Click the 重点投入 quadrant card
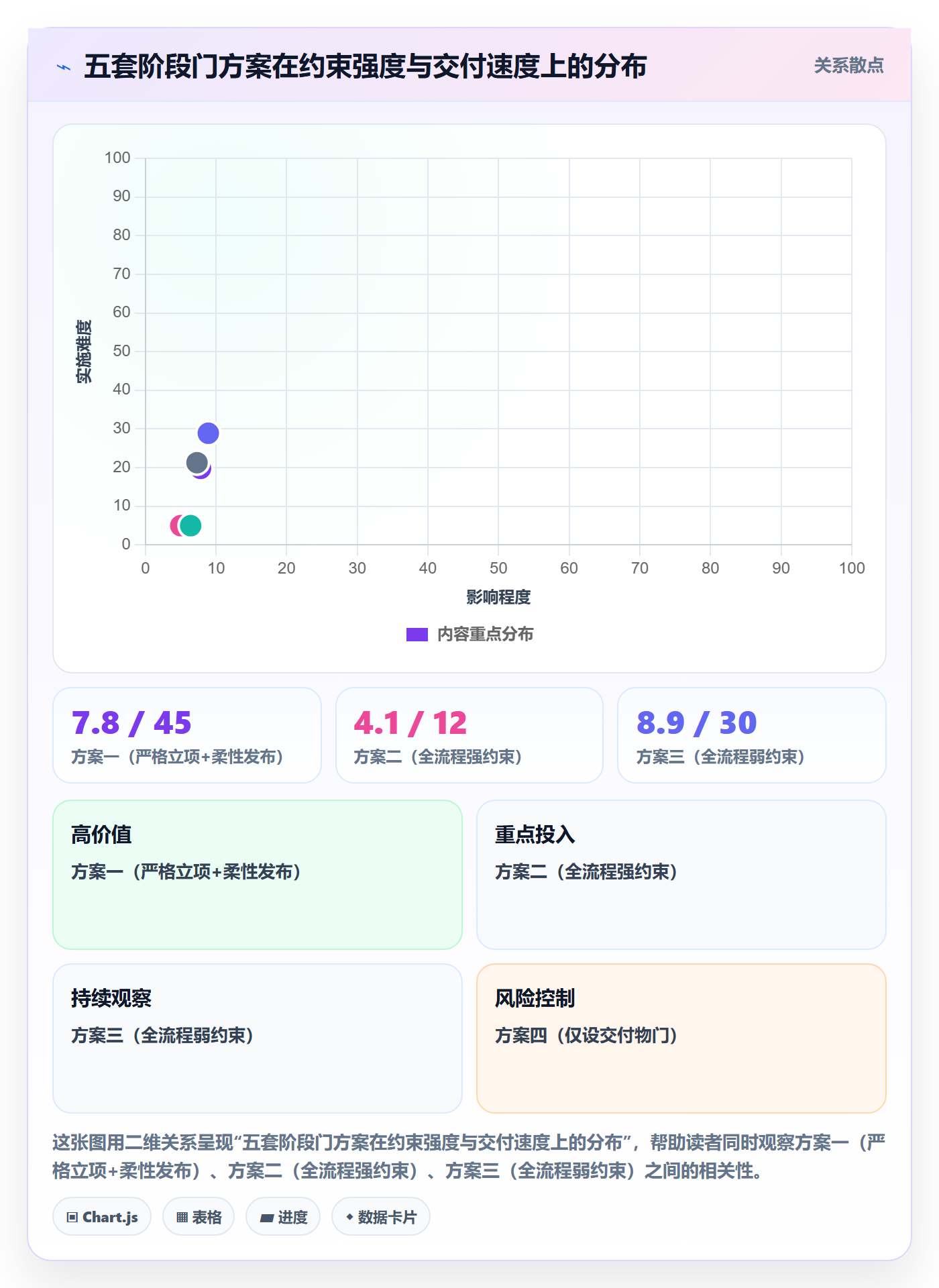This screenshot has height=1288, width=939. [x=681, y=875]
